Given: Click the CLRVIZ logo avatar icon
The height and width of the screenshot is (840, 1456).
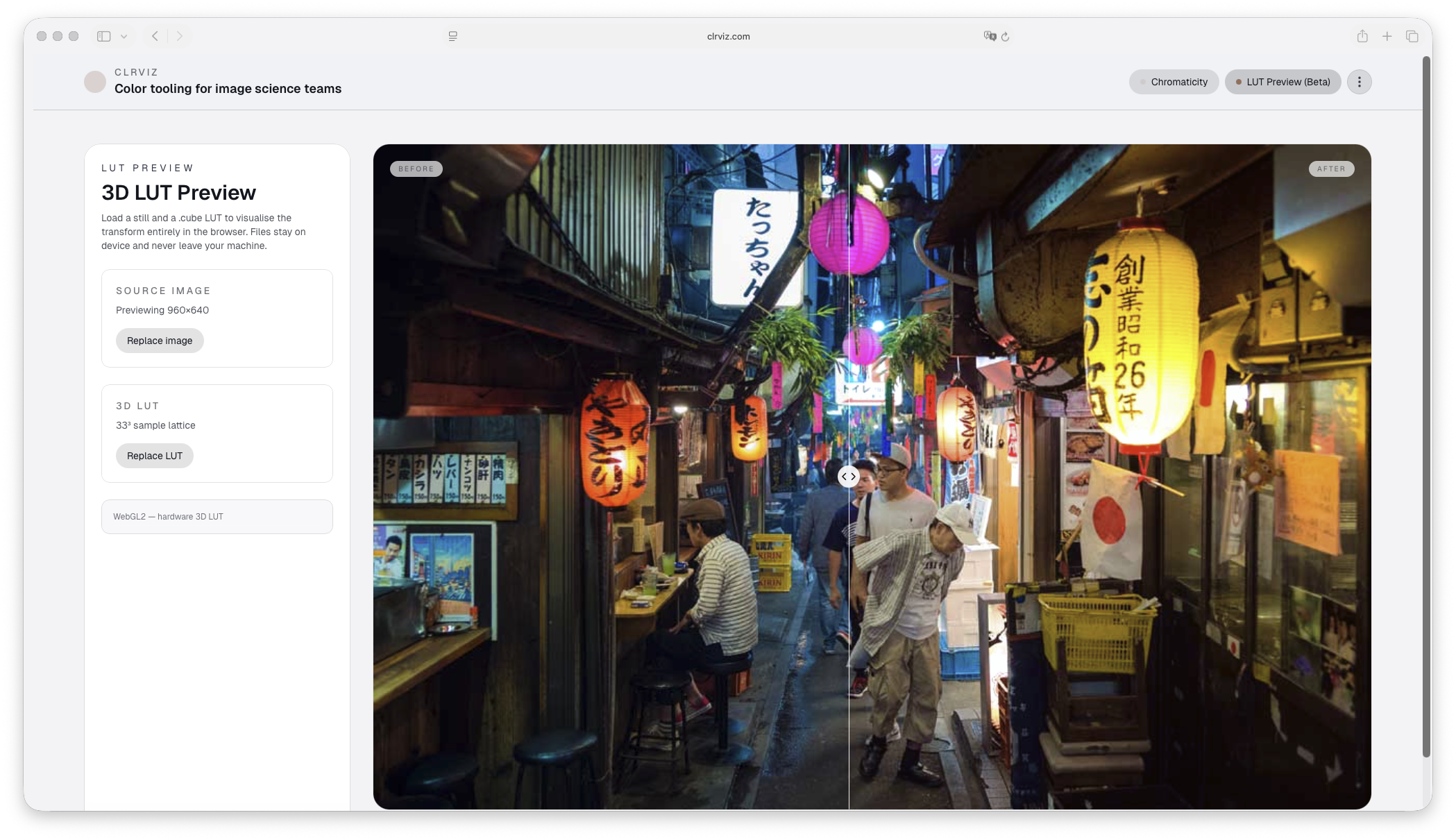Looking at the screenshot, I should [x=94, y=81].
